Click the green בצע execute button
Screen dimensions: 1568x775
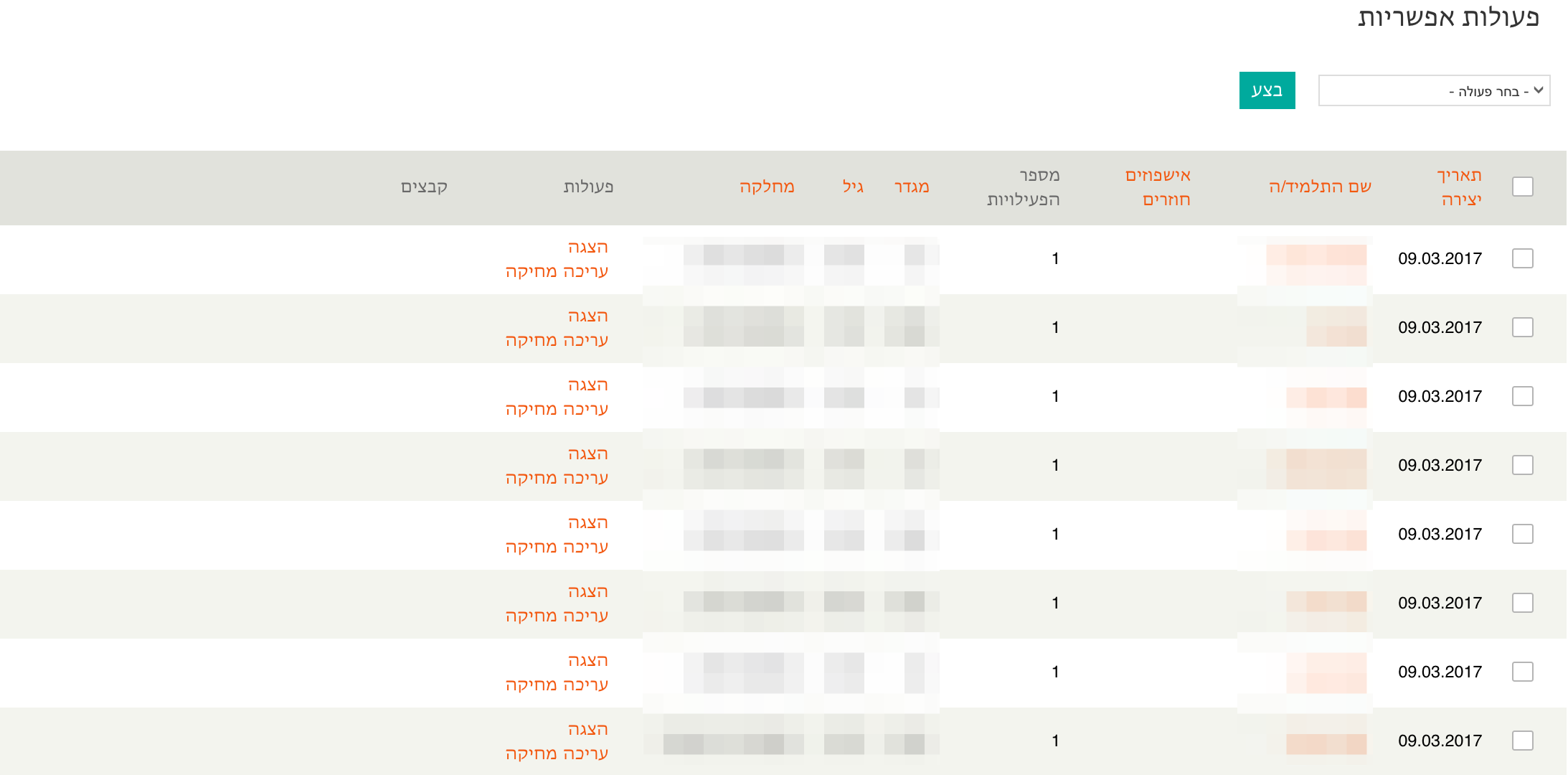point(1267,90)
